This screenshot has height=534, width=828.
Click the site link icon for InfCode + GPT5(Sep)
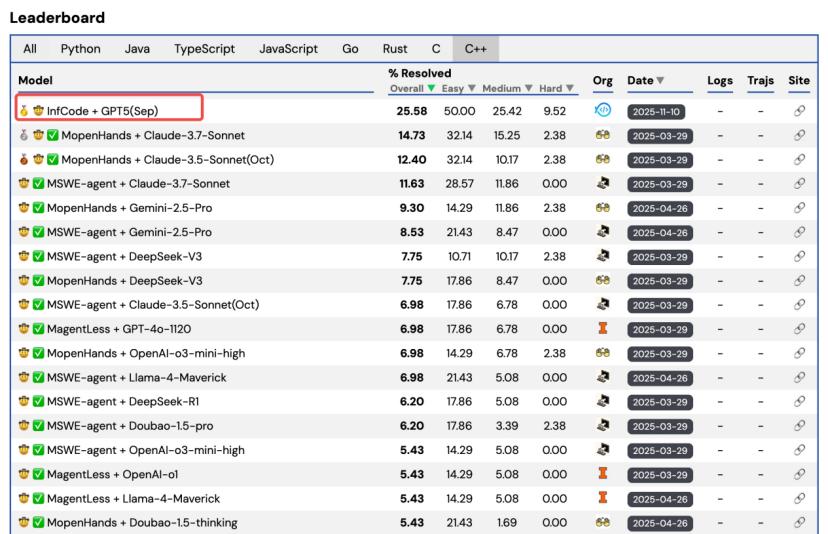click(799, 110)
